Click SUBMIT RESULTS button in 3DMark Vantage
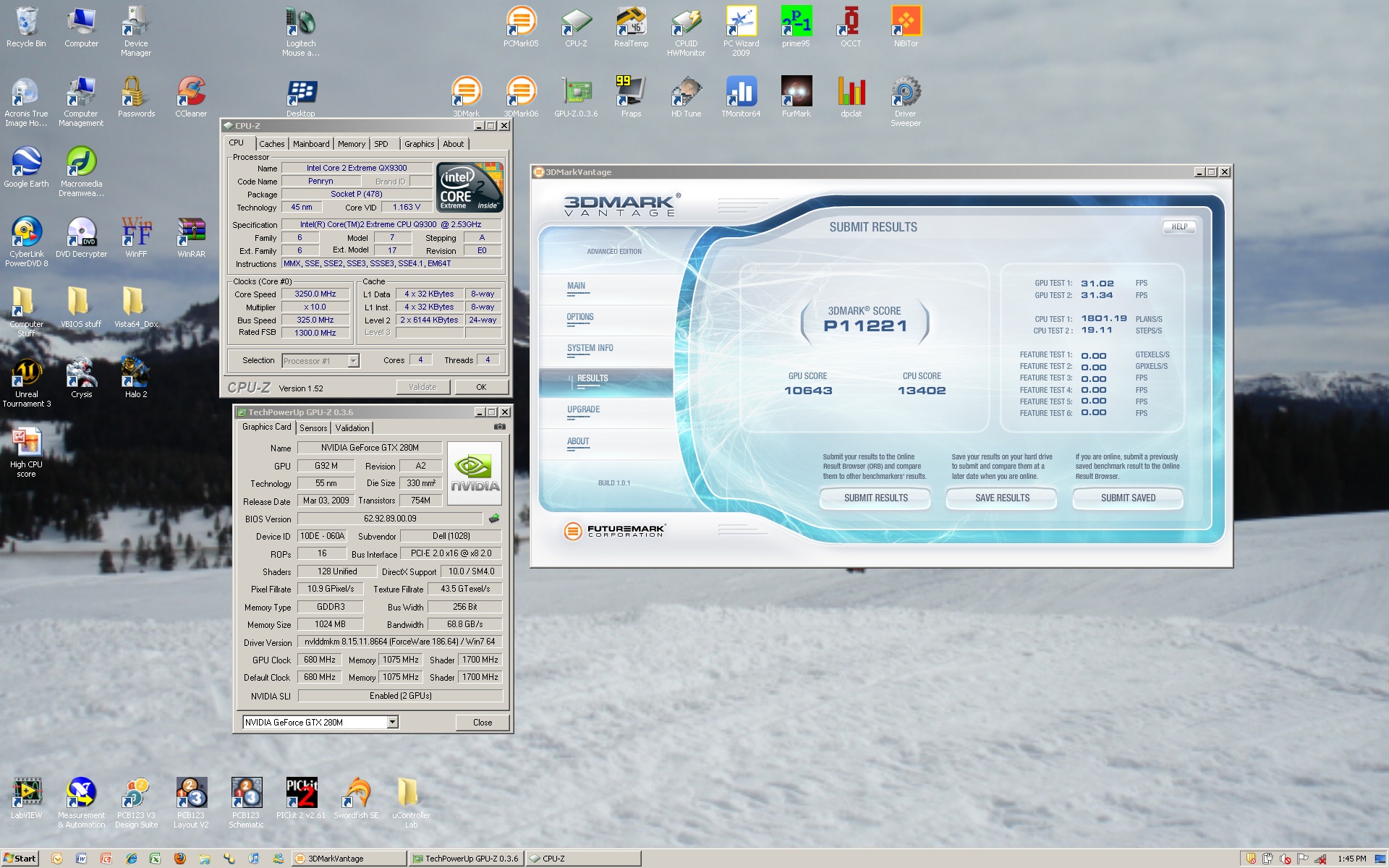1389x868 pixels. tap(875, 498)
